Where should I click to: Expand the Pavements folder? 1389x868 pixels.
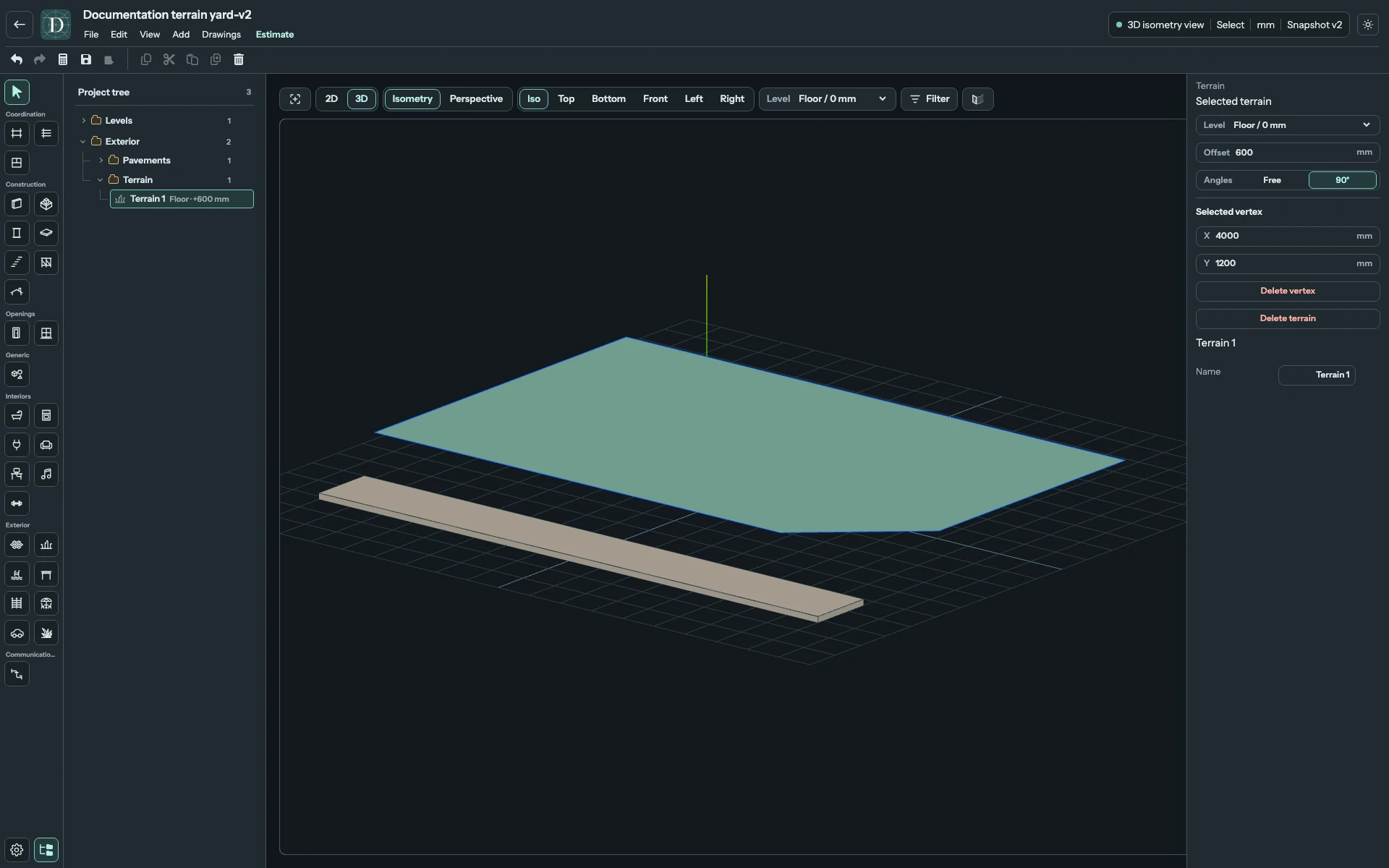pyautogui.click(x=101, y=161)
